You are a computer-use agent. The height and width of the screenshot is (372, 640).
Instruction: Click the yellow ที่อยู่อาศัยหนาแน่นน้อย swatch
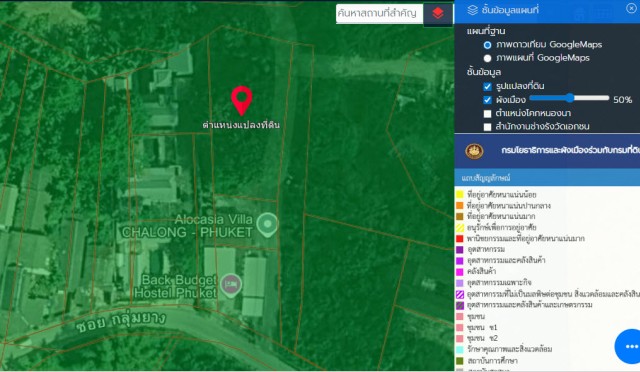[460, 194]
